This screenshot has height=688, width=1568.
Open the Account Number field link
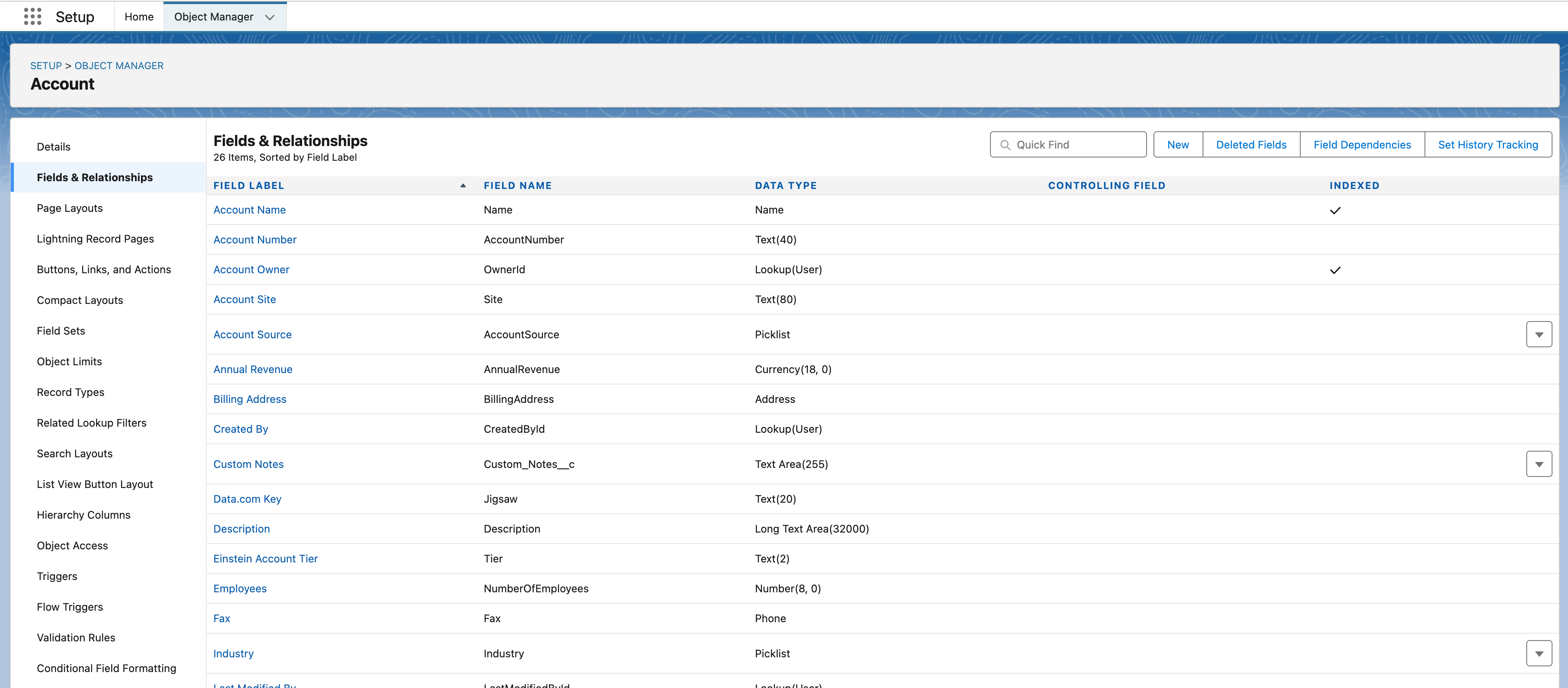point(254,239)
